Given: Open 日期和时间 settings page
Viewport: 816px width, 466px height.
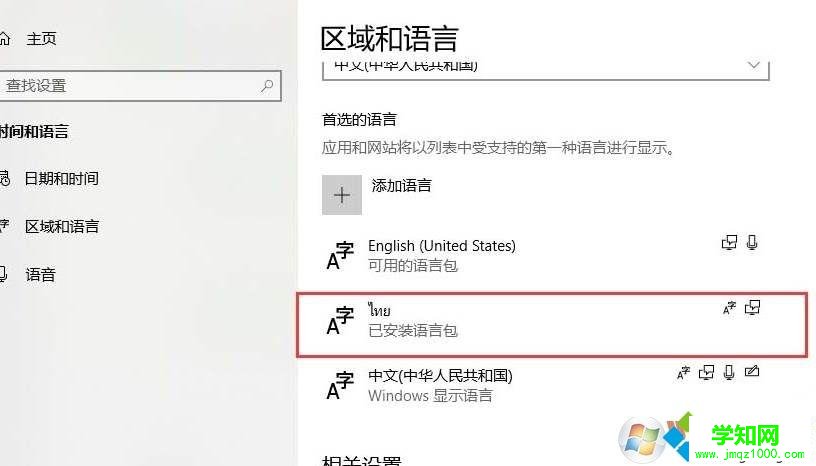Looking at the screenshot, I should [61, 179].
